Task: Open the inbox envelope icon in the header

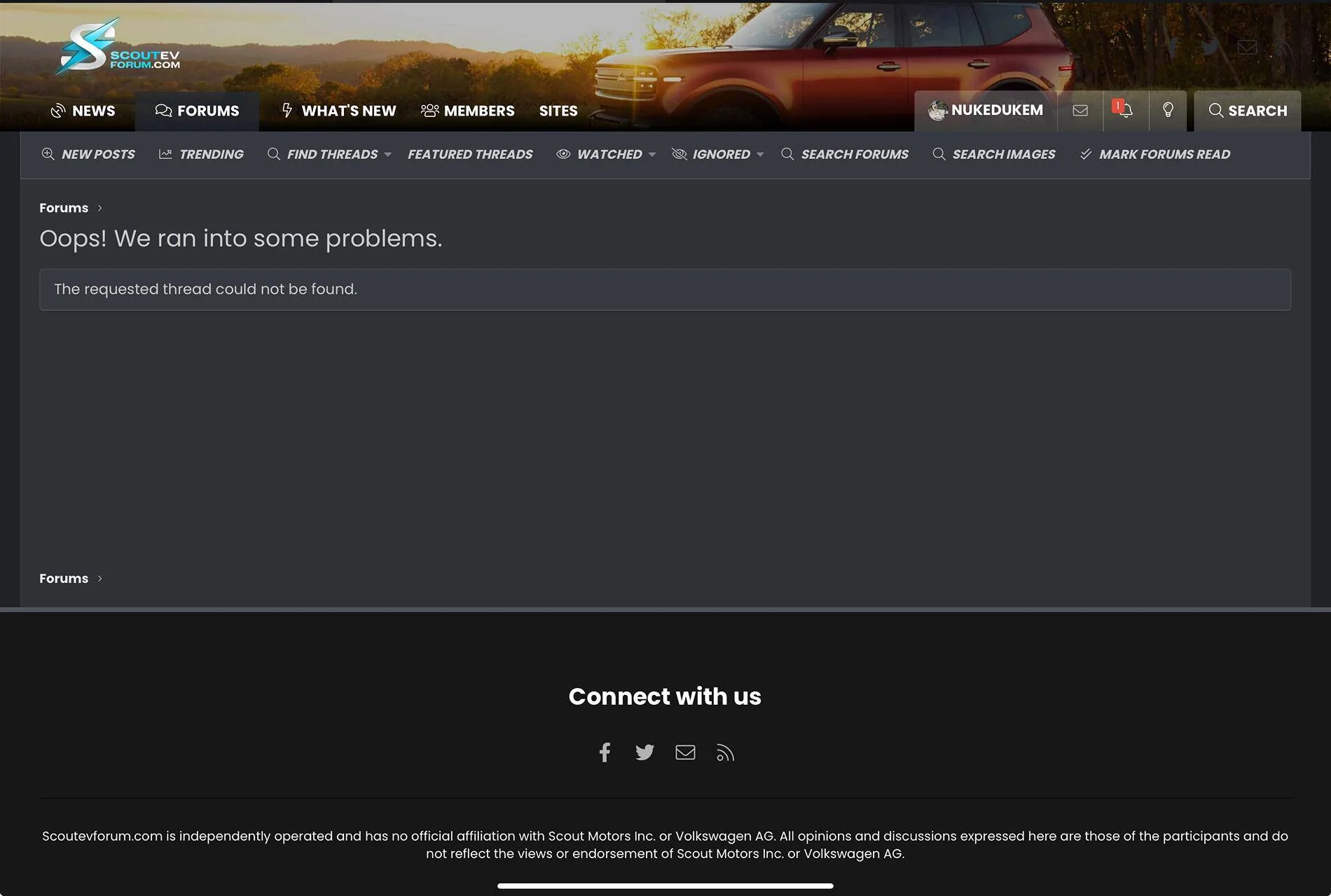Action: pos(1080,110)
